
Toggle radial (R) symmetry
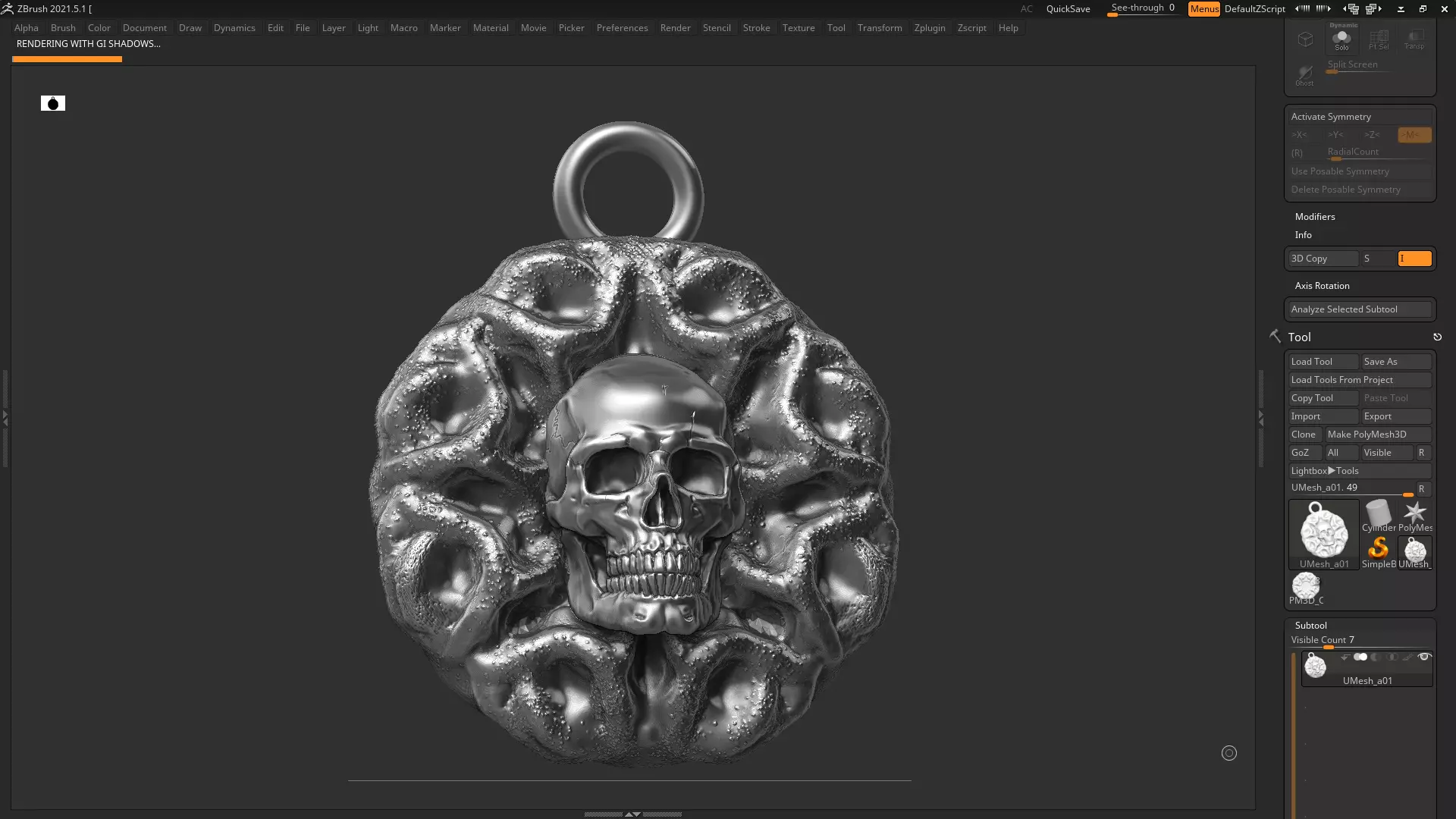pos(1297,153)
